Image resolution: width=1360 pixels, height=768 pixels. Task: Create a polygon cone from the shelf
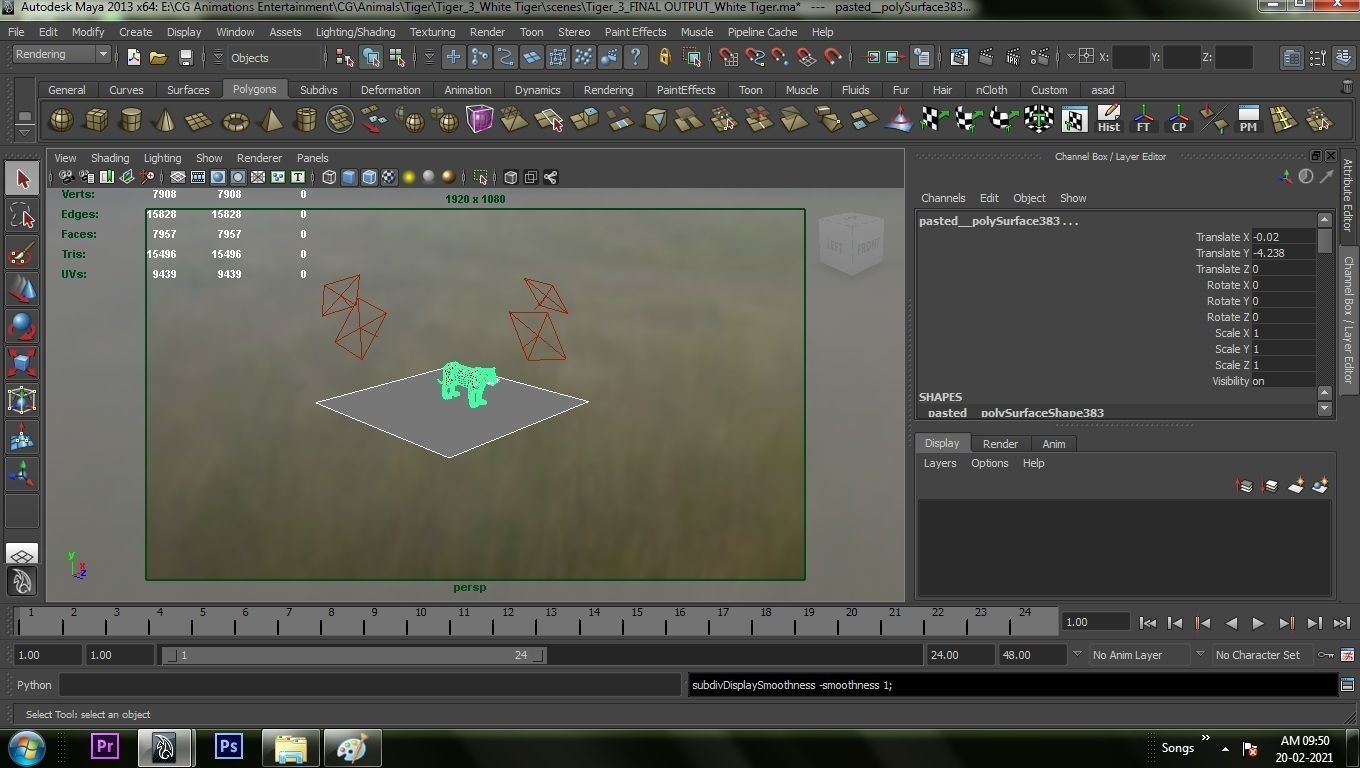click(165, 120)
